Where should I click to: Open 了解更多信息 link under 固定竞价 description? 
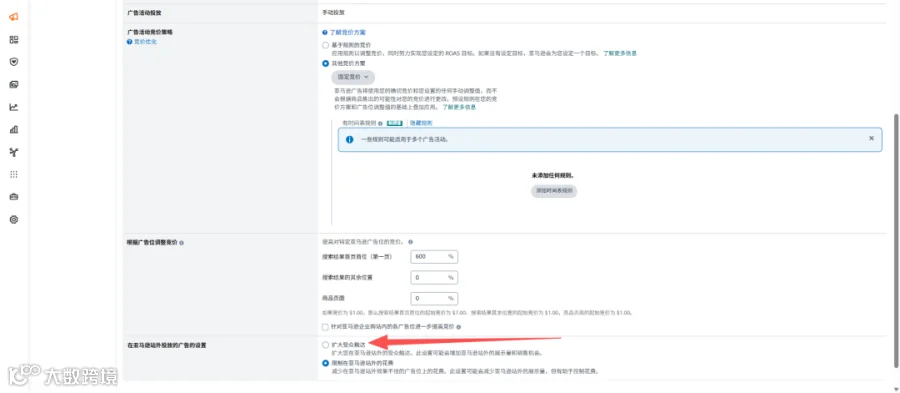click(x=459, y=107)
